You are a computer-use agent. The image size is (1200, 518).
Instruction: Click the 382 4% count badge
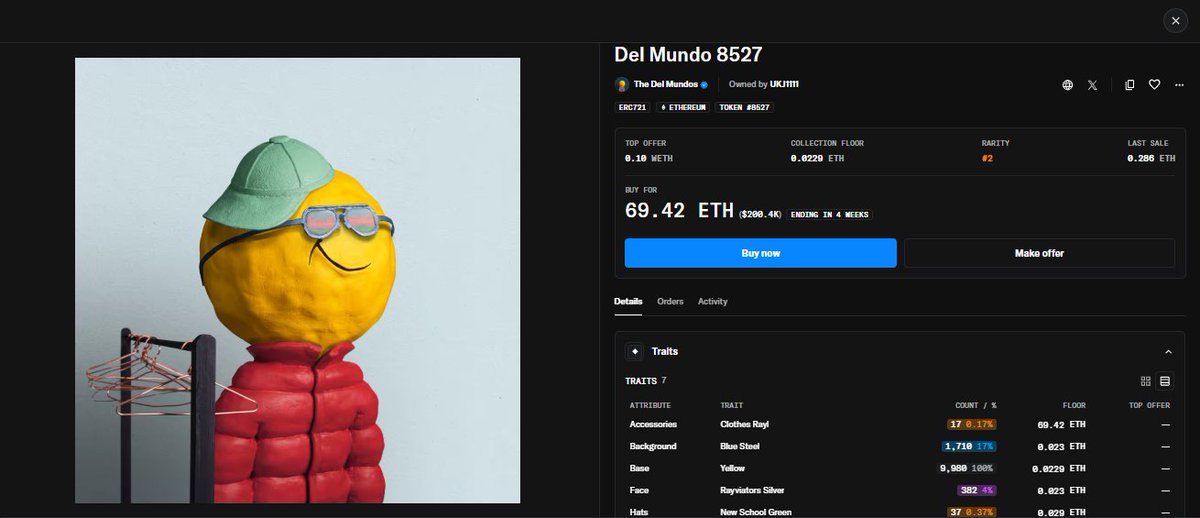[977, 490]
